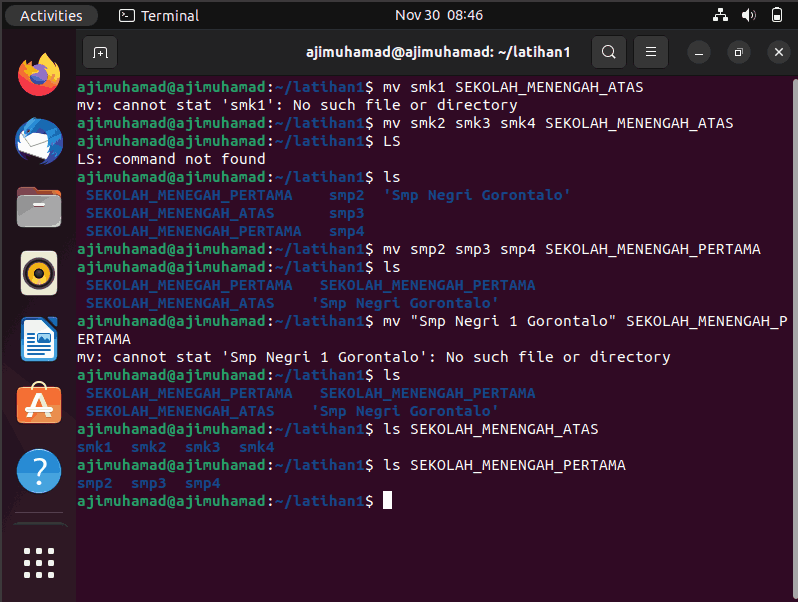The height and width of the screenshot is (602, 798).
Task: Click at the terminal cursor prompt
Action: (x=387, y=501)
